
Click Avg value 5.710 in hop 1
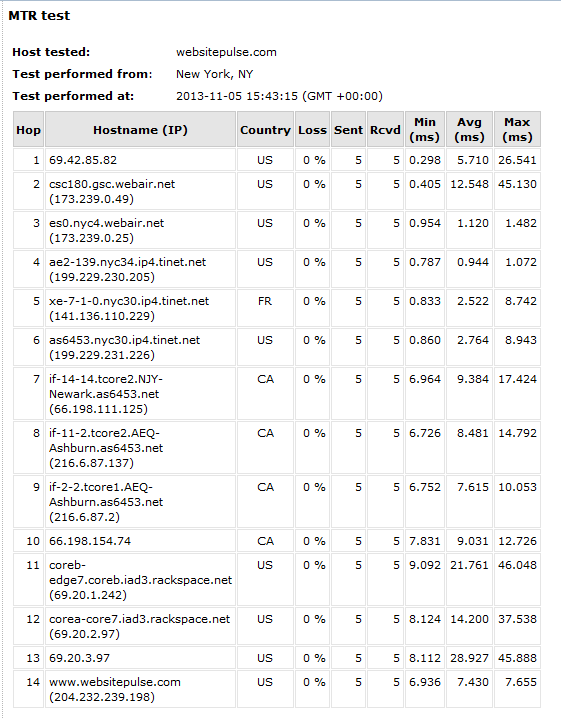473,160
